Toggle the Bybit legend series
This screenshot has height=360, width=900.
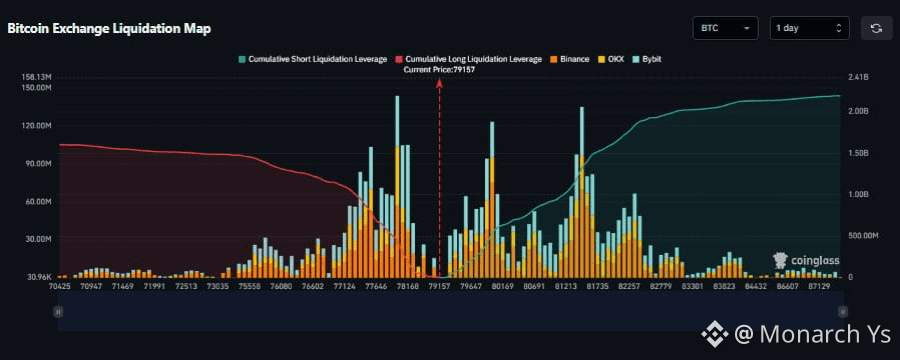click(x=647, y=59)
